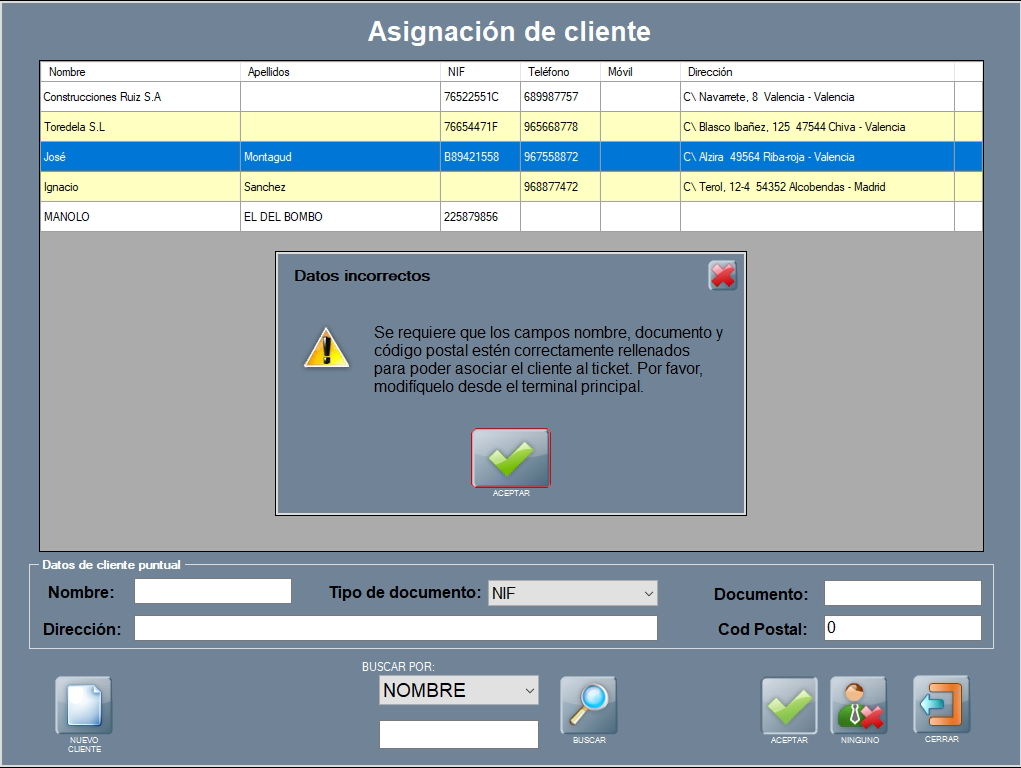The width and height of the screenshot is (1021, 768).
Task: Focus the Documento text field
Action: (902, 593)
